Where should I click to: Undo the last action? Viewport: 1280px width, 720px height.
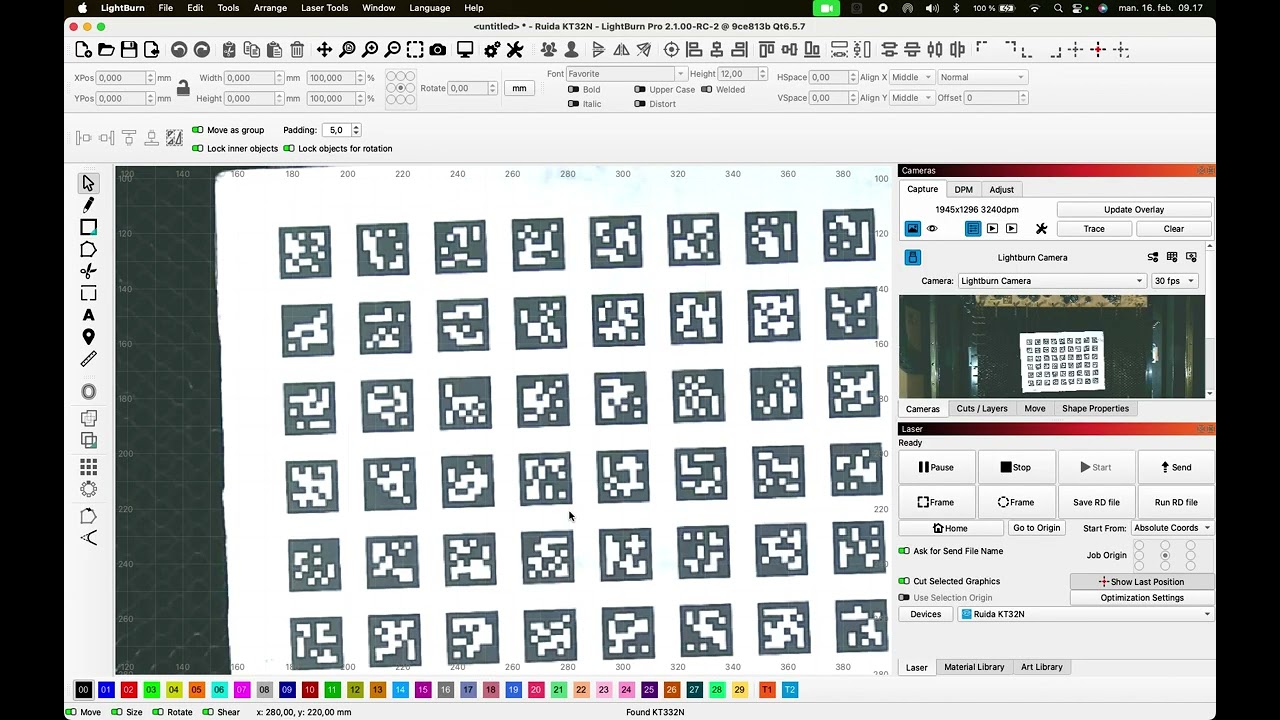[179, 50]
